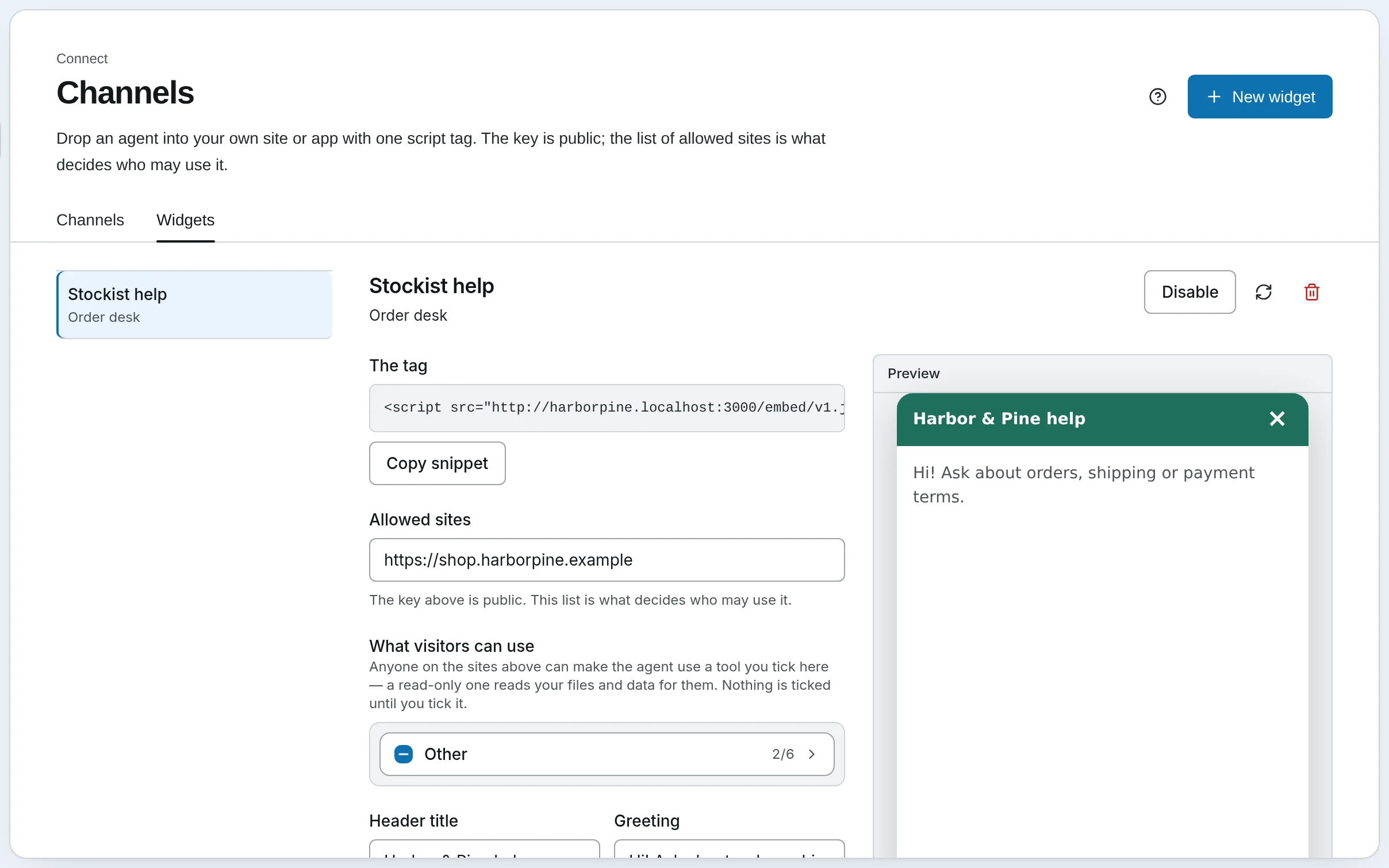Copy the script tag snippet

[437, 463]
